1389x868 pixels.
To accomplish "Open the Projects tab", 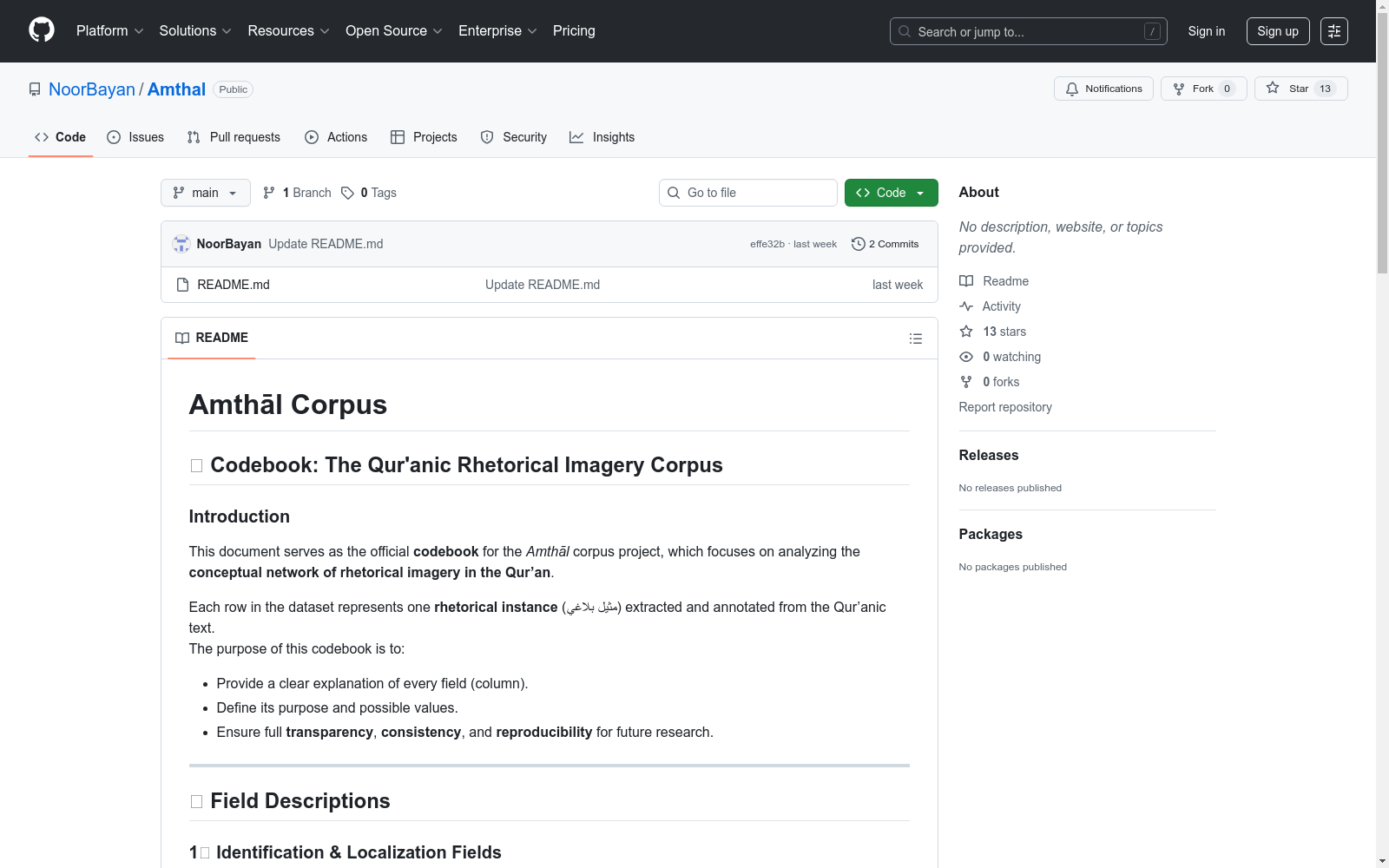I will 424,137.
